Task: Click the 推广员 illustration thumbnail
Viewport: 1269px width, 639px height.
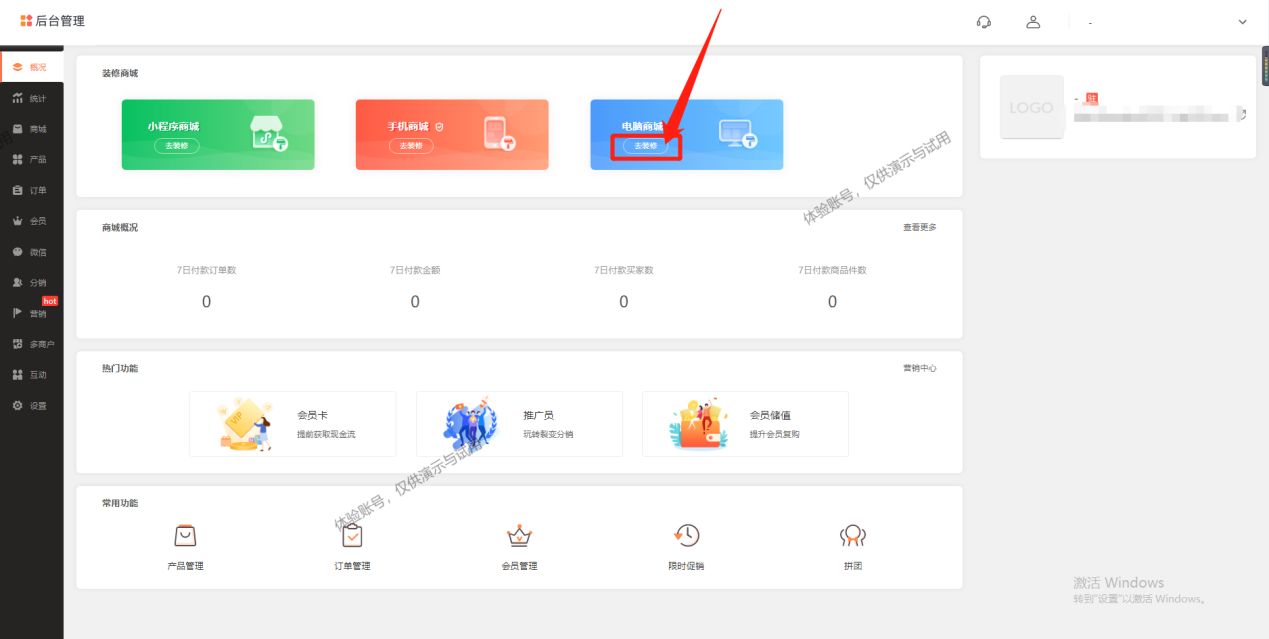Action: (470, 424)
